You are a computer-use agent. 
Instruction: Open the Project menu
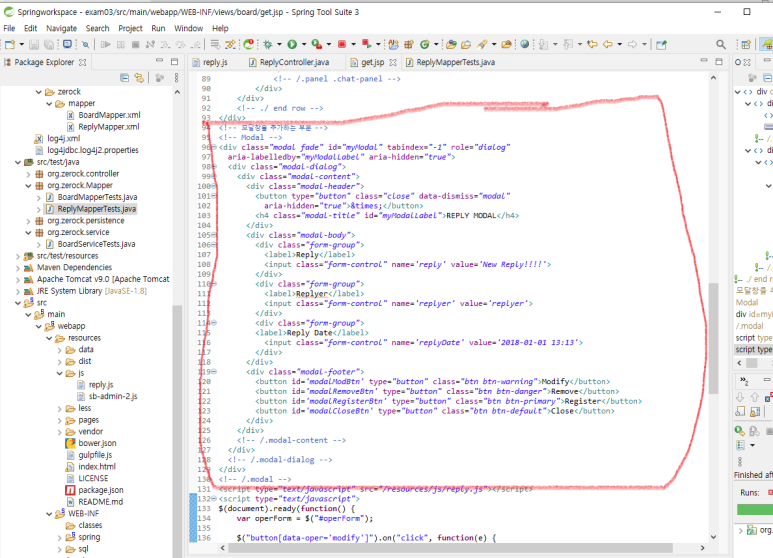(130, 28)
